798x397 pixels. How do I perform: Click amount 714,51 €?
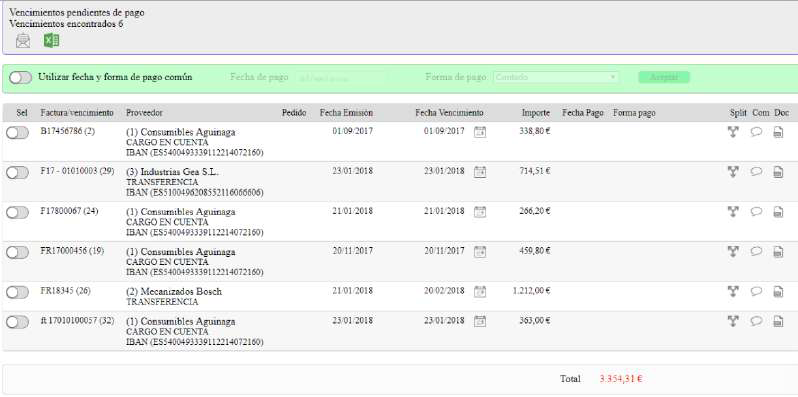pyautogui.click(x=535, y=171)
